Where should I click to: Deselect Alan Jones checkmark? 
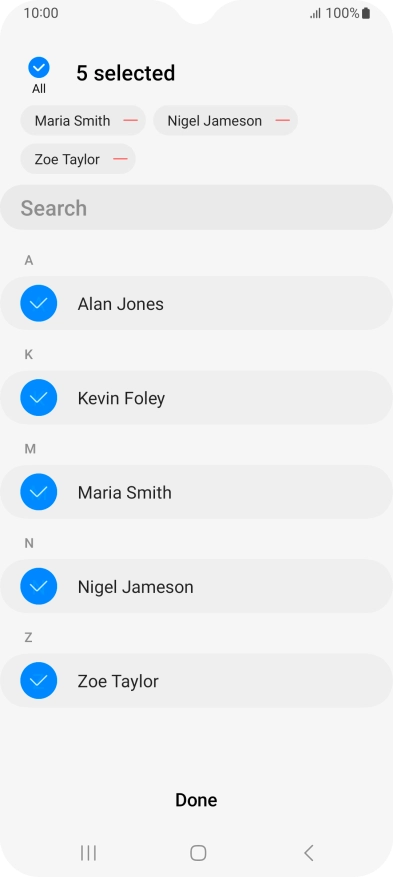(x=39, y=303)
